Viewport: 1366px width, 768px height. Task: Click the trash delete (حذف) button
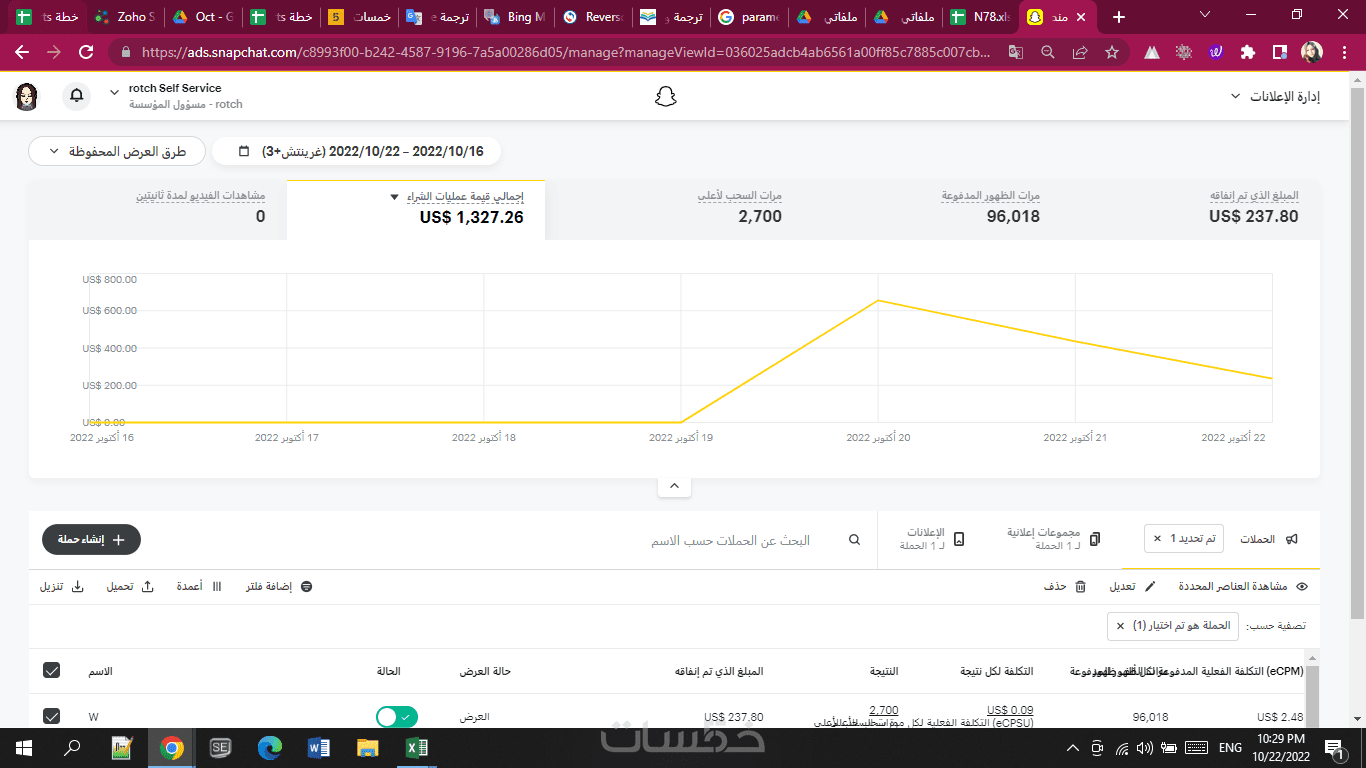1065,586
